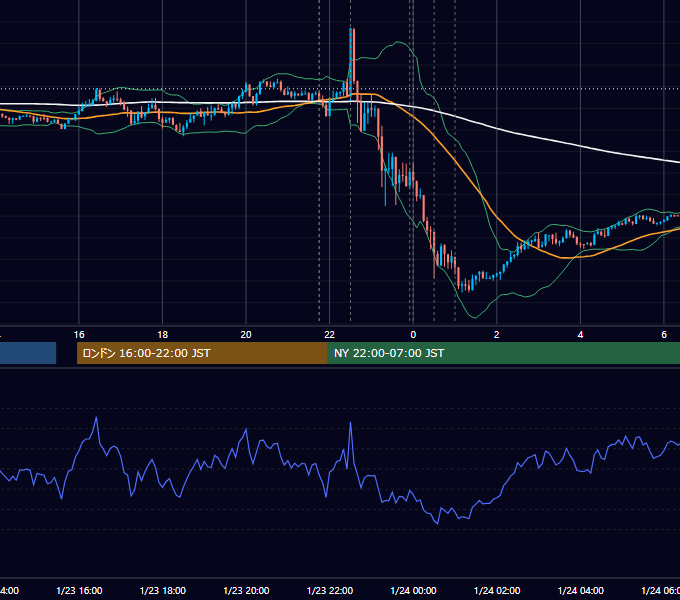Click the 1/24 04:00 time label
The height and width of the screenshot is (600, 680).
tap(580, 590)
